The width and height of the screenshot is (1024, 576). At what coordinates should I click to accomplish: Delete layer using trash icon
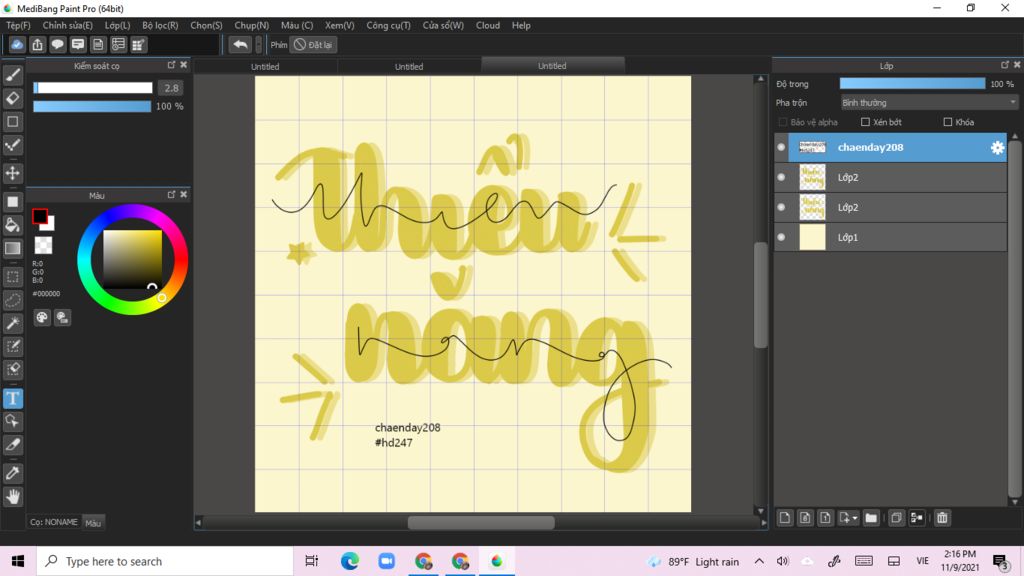click(x=942, y=518)
